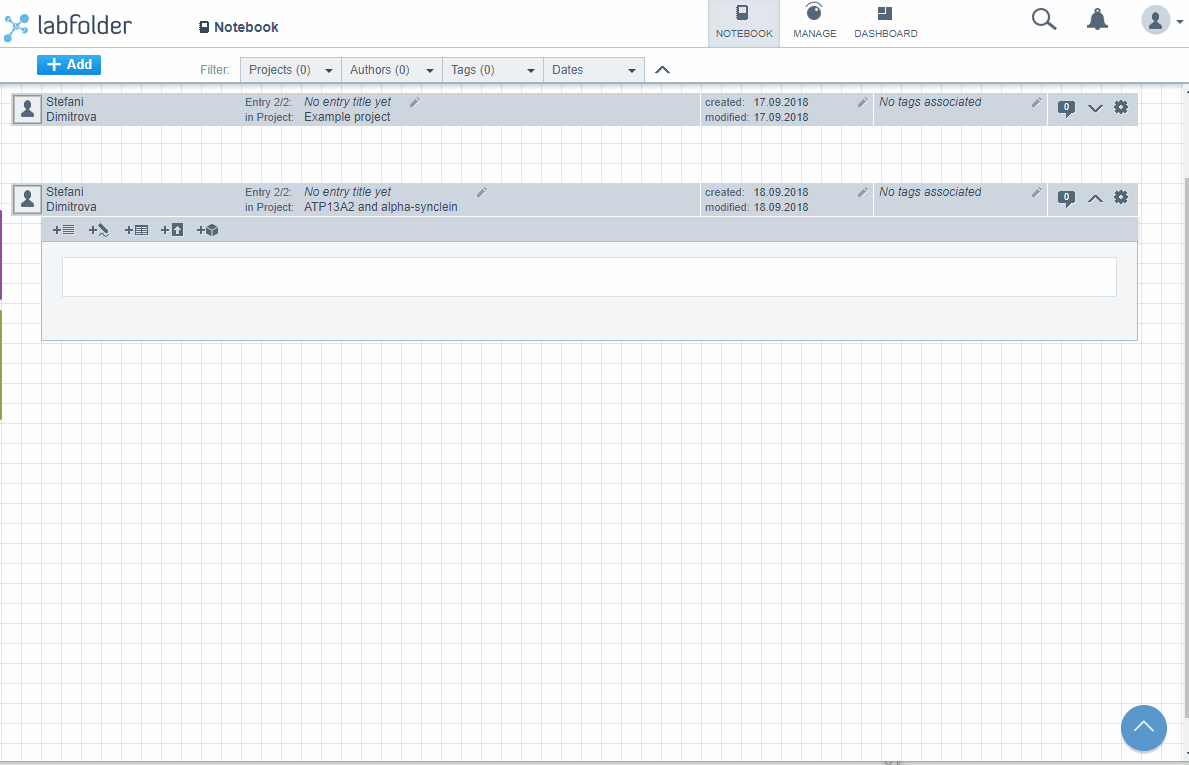Viewport: 1189px width, 765px height.
Task: Open settings gear of Example project entry
Action: pos(1121,108)
